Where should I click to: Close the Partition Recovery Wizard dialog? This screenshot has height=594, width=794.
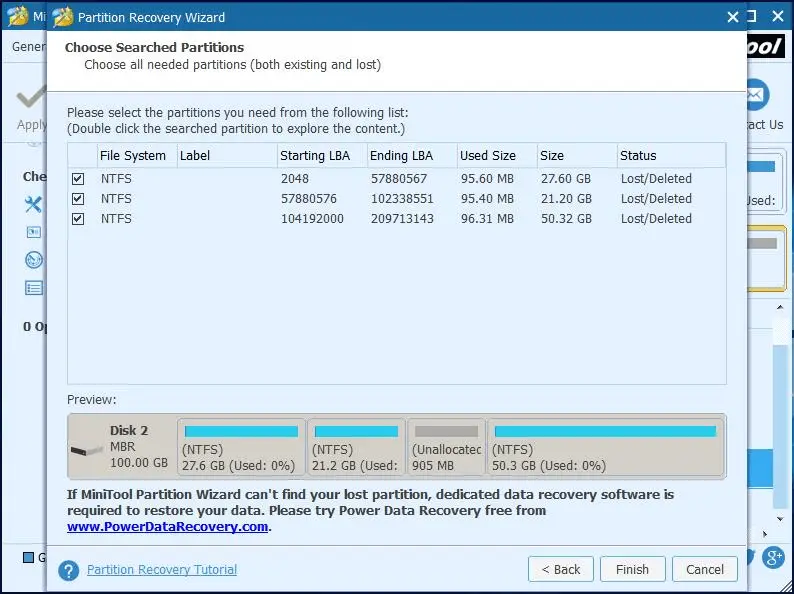[x=732, y=17]
